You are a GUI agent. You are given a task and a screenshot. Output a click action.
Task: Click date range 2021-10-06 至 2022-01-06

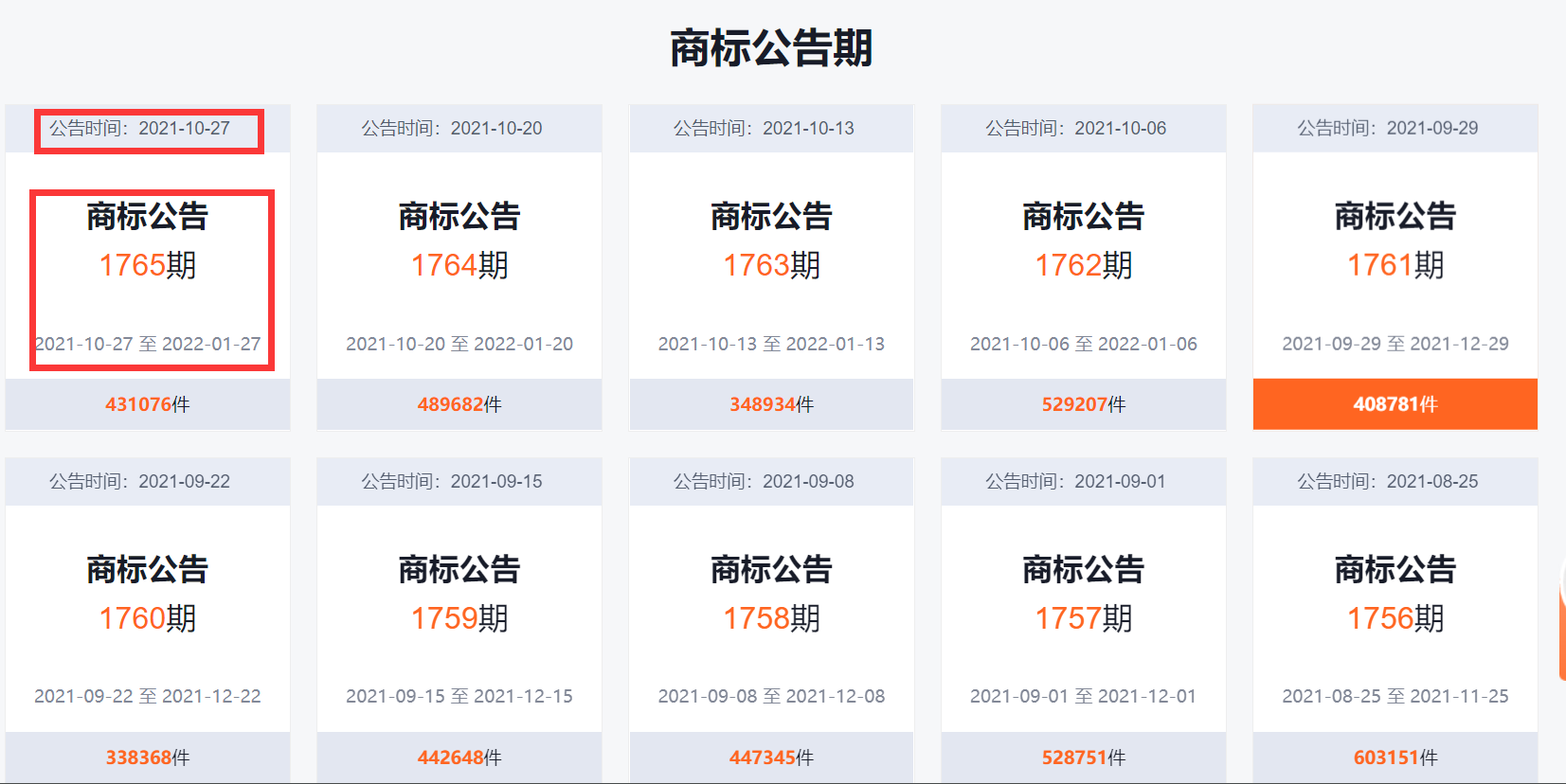(1084, 344)
